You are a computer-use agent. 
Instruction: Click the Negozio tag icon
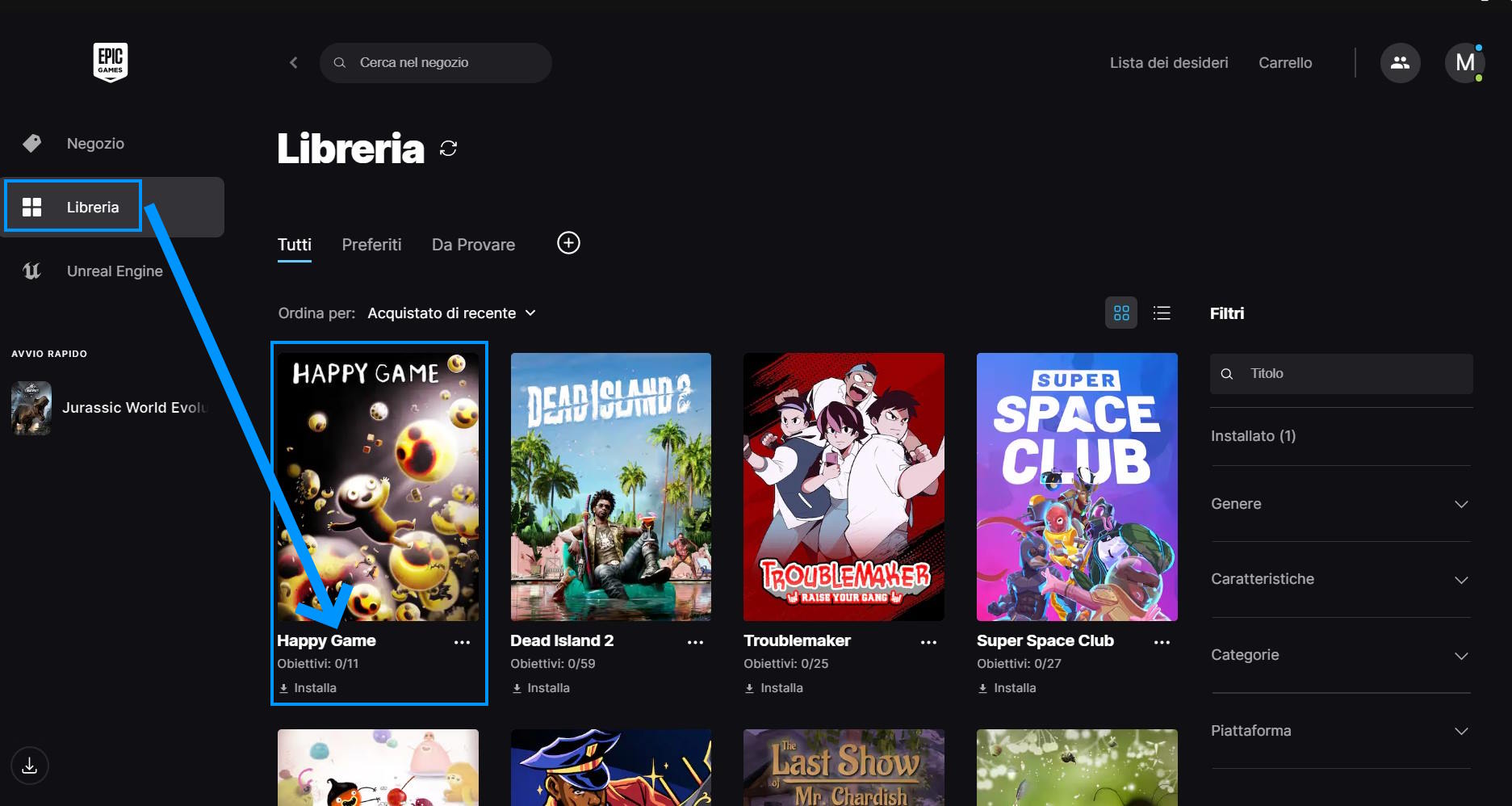[31, 143]
